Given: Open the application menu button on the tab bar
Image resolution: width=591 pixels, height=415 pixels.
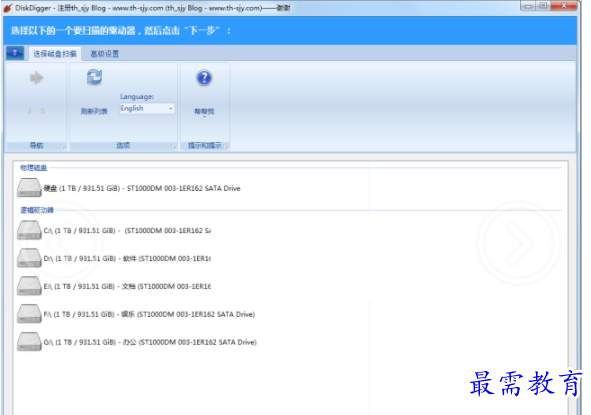Looking at the screenshot, I should (x=15, y=53).
